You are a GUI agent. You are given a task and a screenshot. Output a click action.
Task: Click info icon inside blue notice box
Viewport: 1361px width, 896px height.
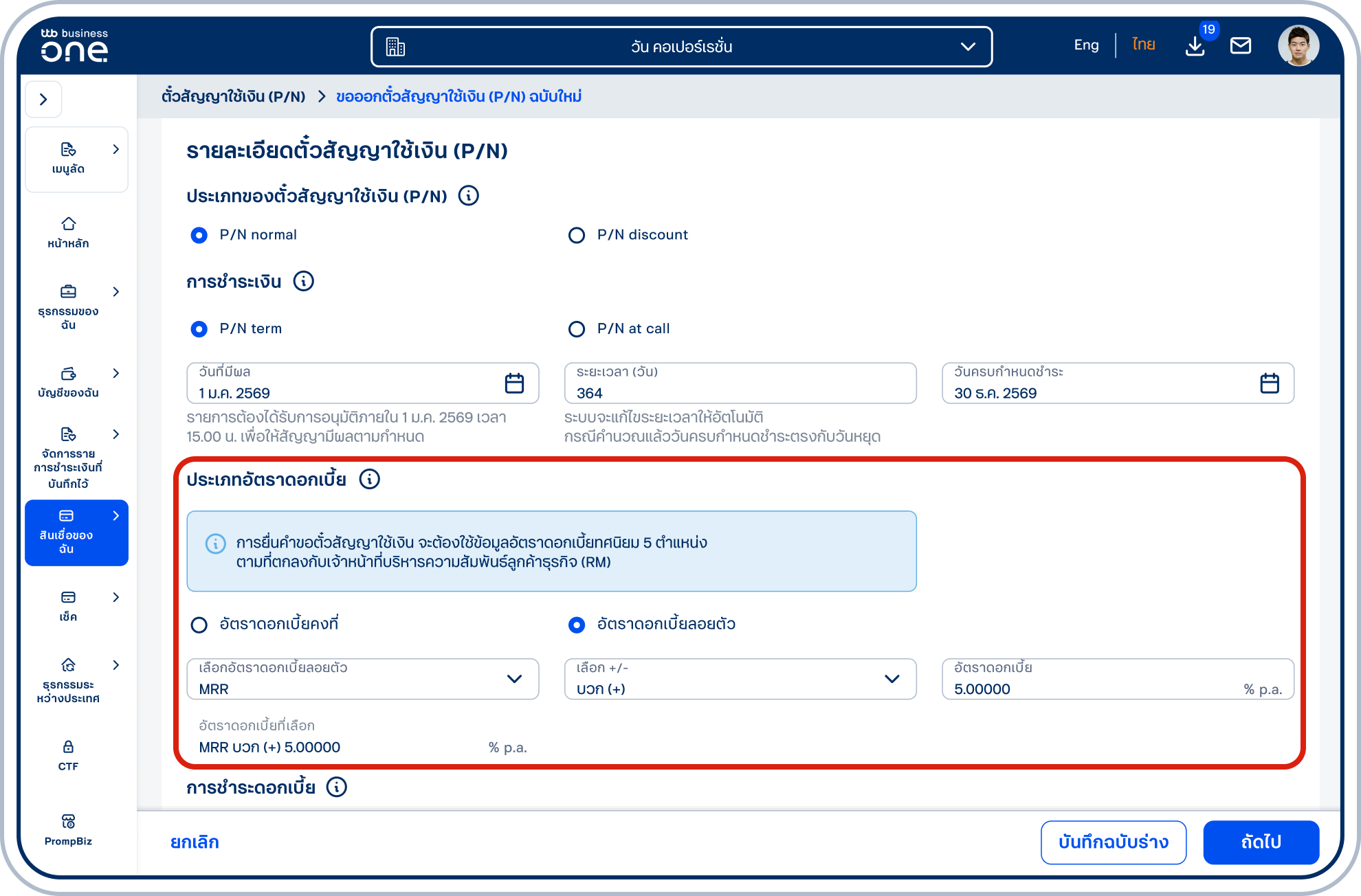point(215,544)
